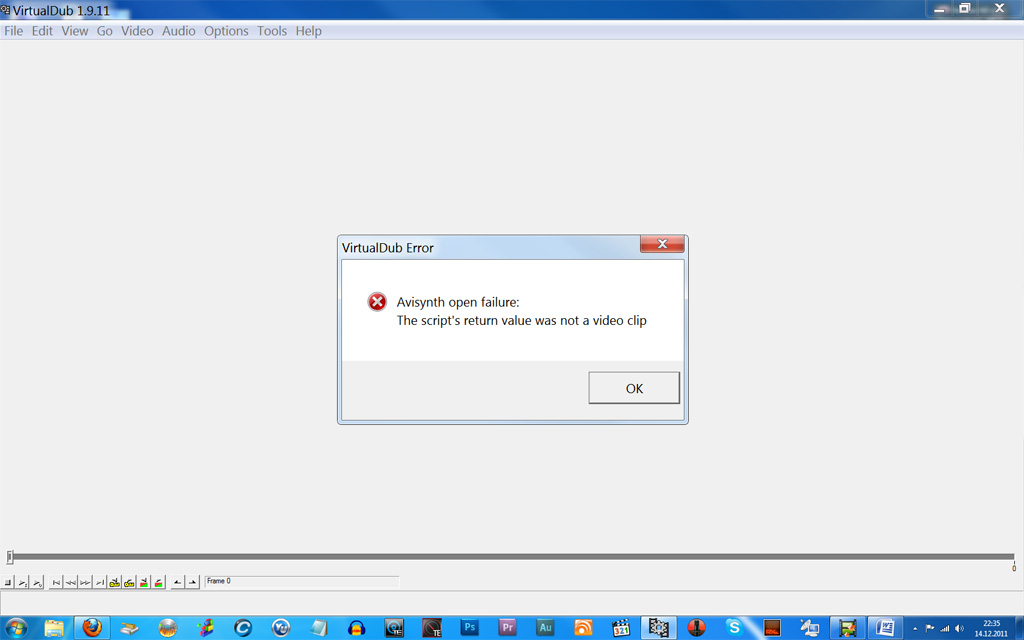This screenshot has width=1024, height=640.
Task: Open the headphones audio app icon
Action: (x=357, y=628)
